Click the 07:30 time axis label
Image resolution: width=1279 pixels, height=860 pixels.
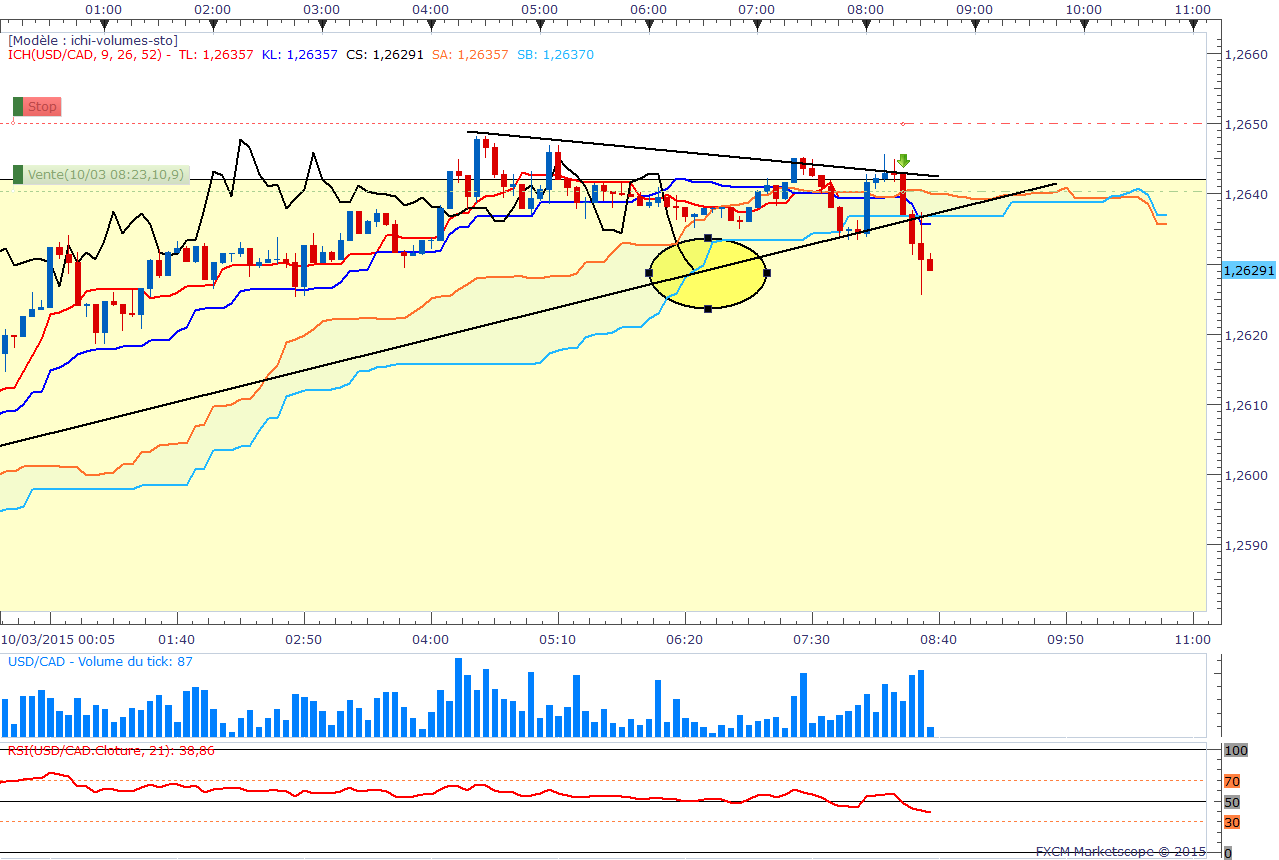(811, 639)
